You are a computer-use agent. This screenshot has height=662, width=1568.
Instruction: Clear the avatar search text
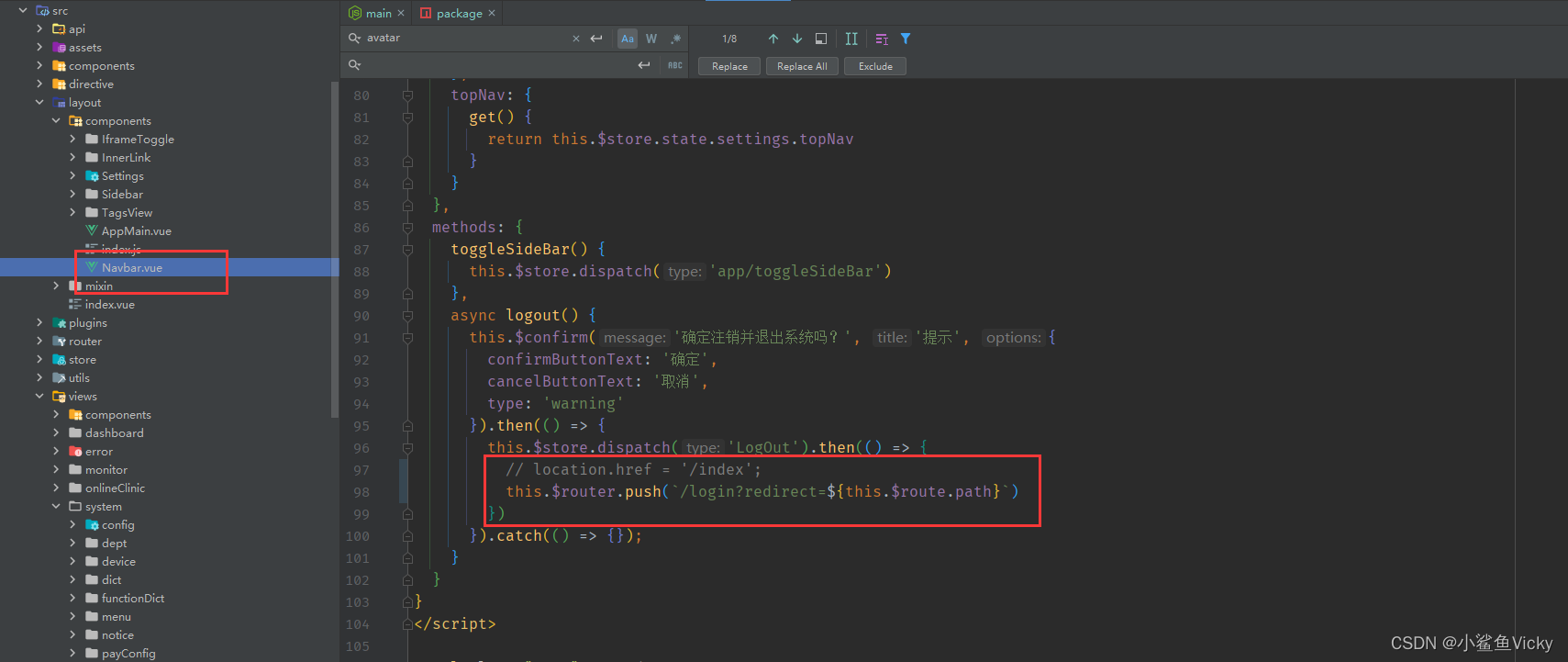pos(576,39)
